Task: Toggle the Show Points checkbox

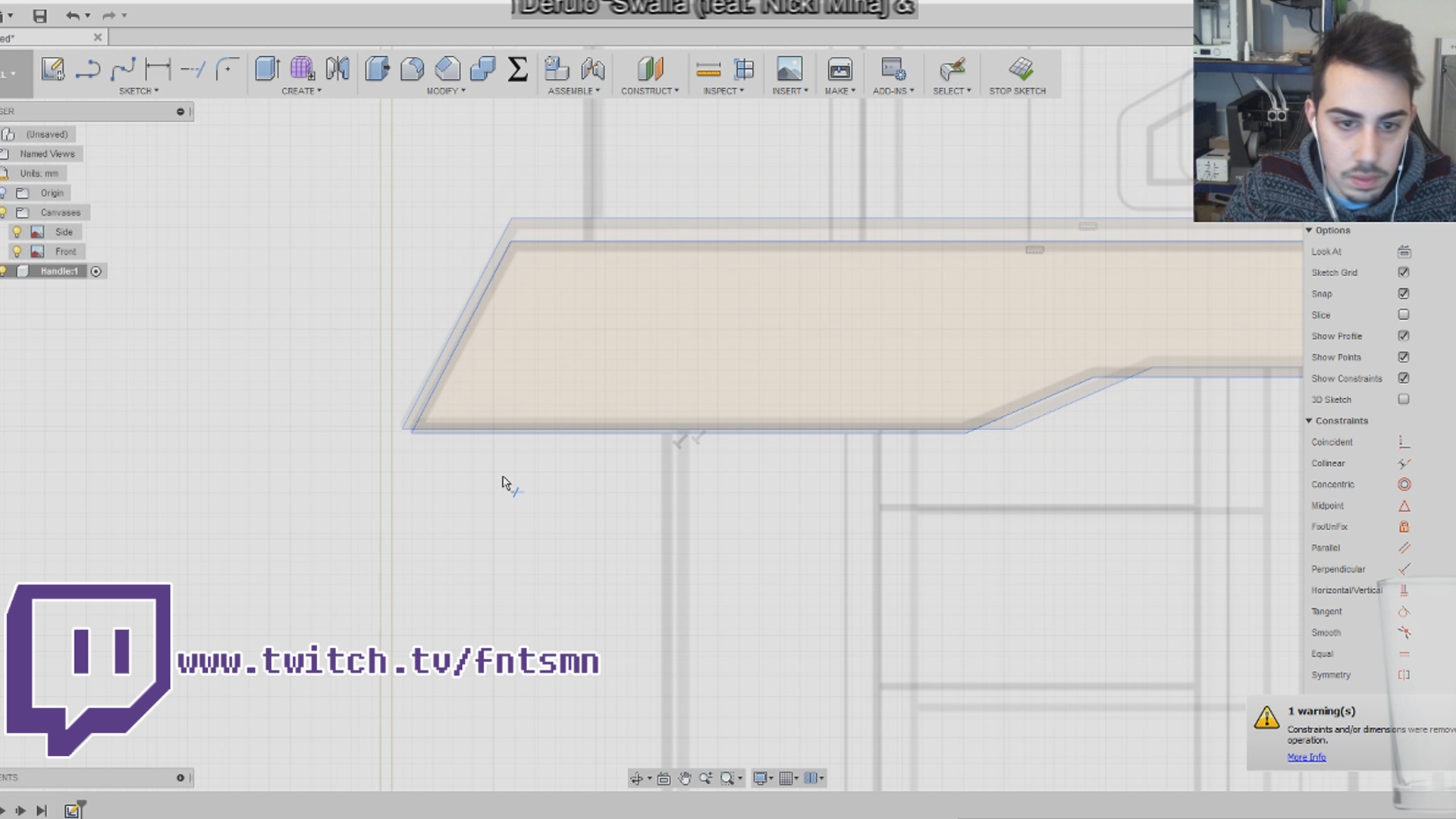Action: pos(1404,357)
